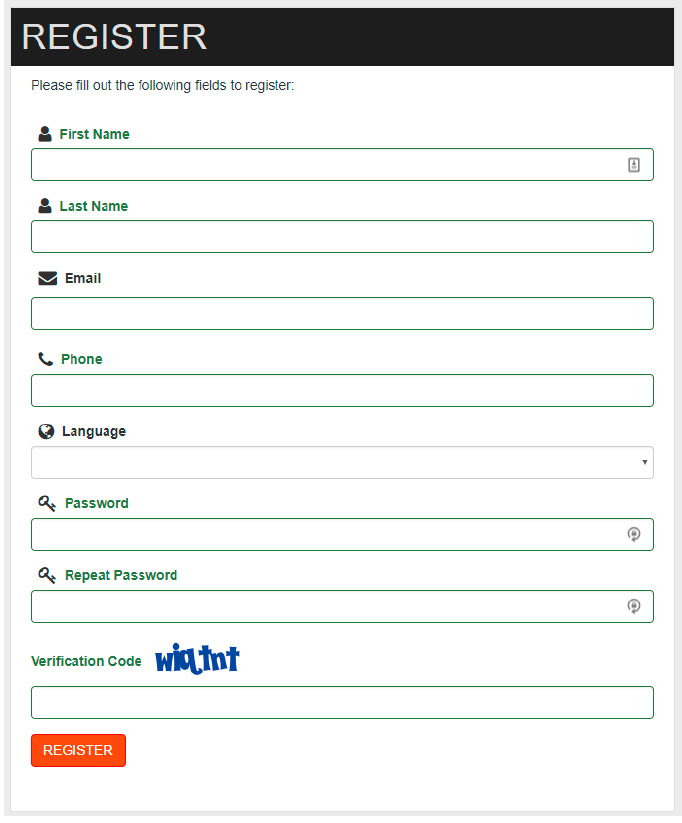Focus the Last Name input field
This screenshot has width=682, height=823.
(x=342, y=237)
